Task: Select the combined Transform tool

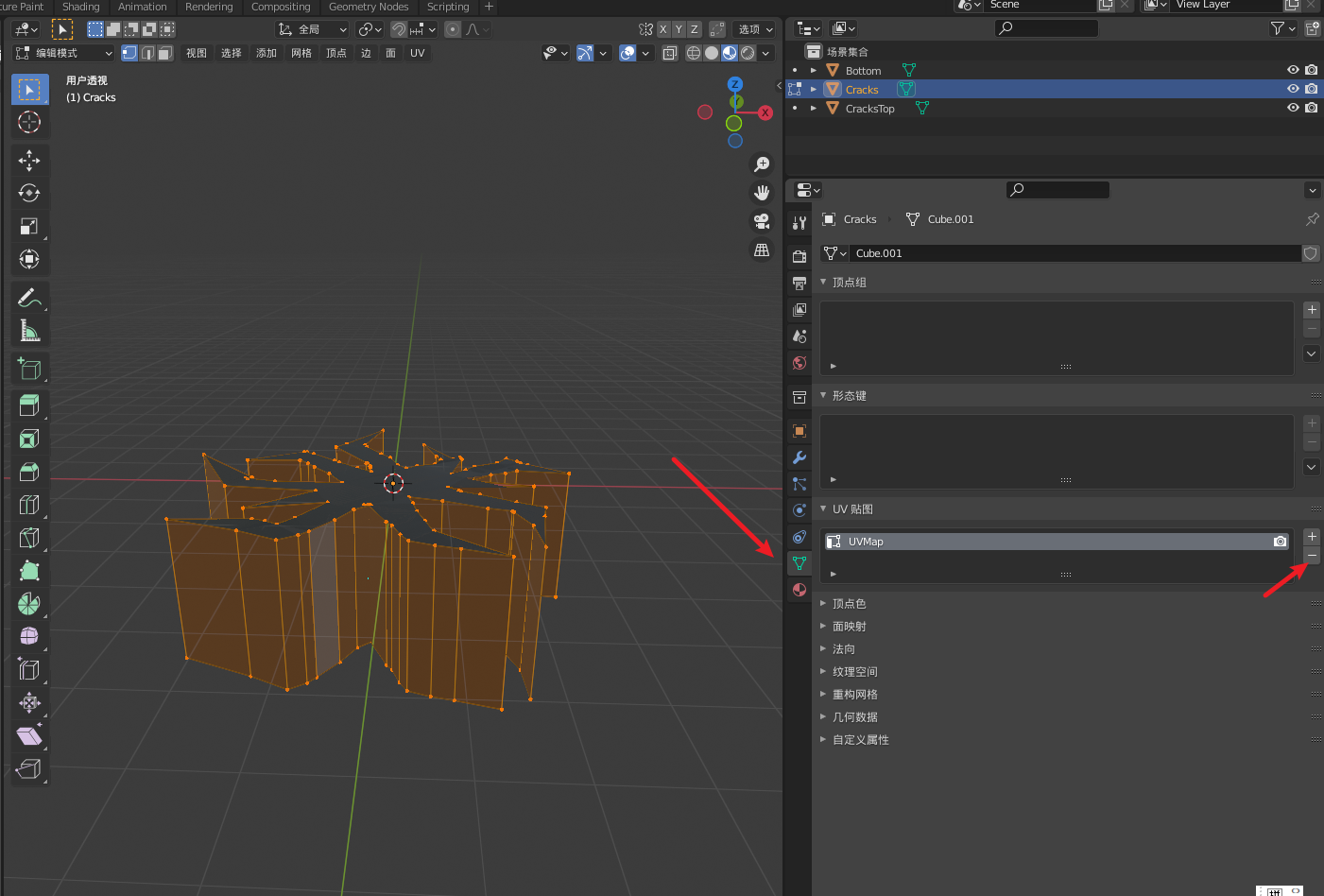Action: point(29,259)
